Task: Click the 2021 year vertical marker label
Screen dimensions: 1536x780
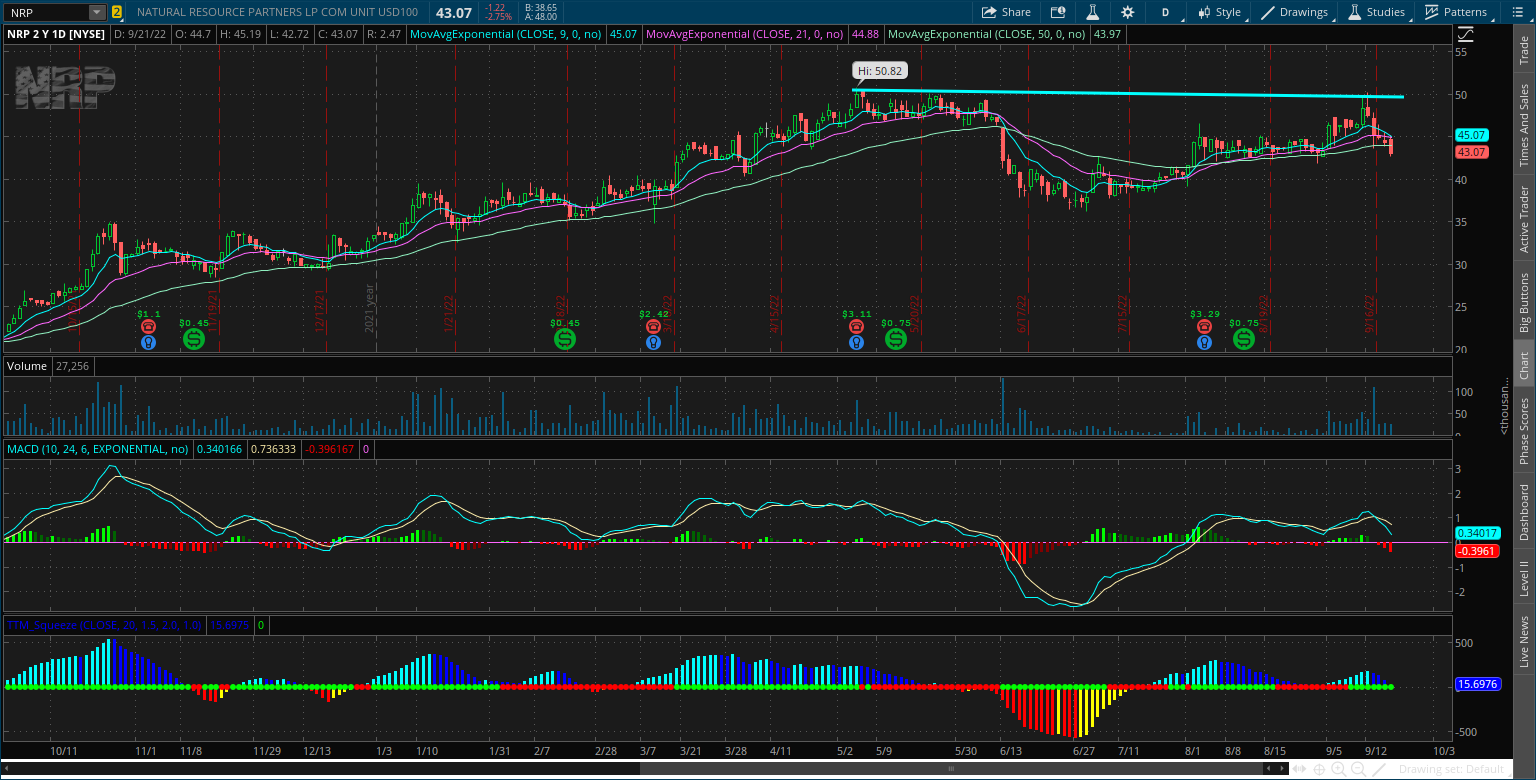Action: (x=369, y=307)
